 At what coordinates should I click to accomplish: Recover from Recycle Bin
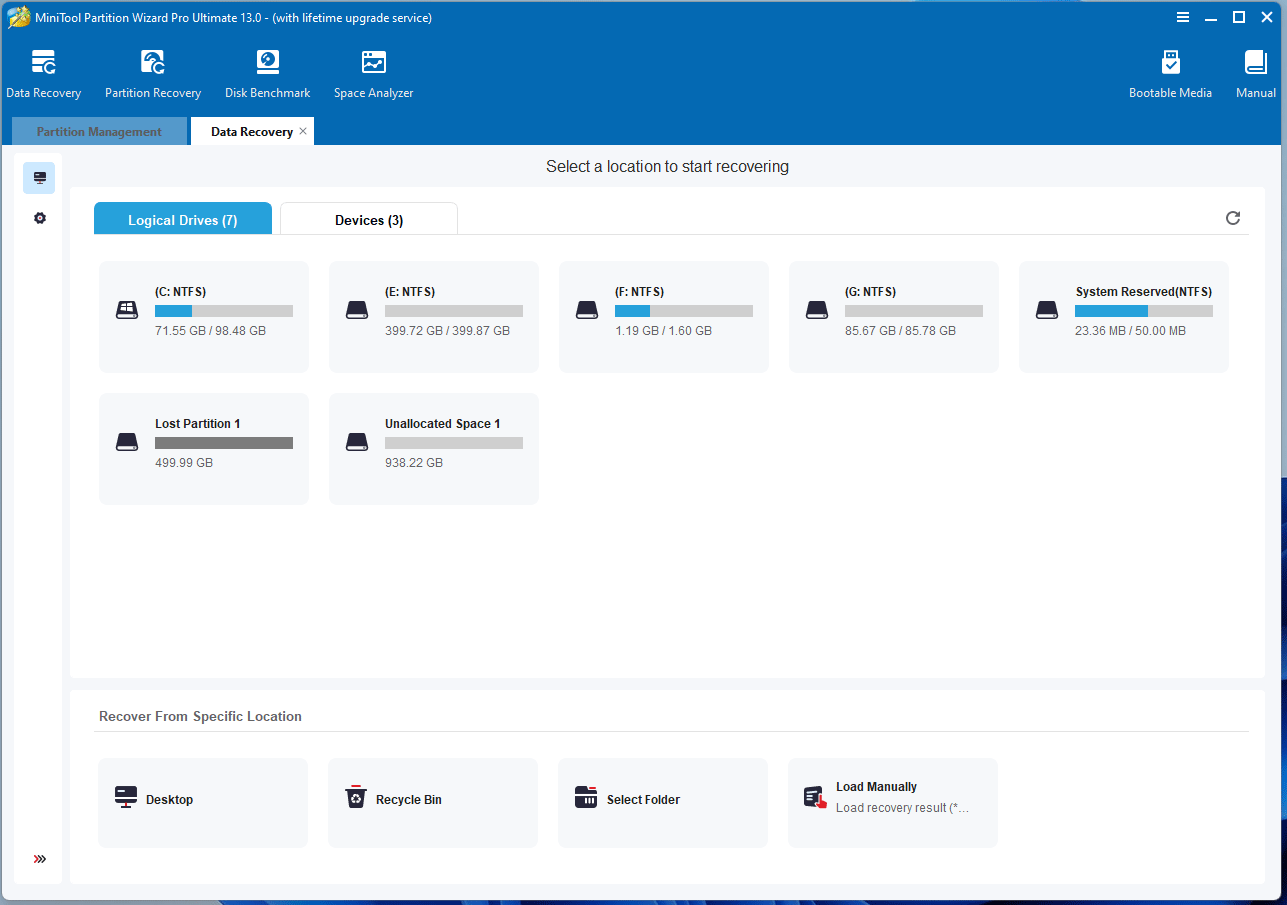(x=433, y=802)
